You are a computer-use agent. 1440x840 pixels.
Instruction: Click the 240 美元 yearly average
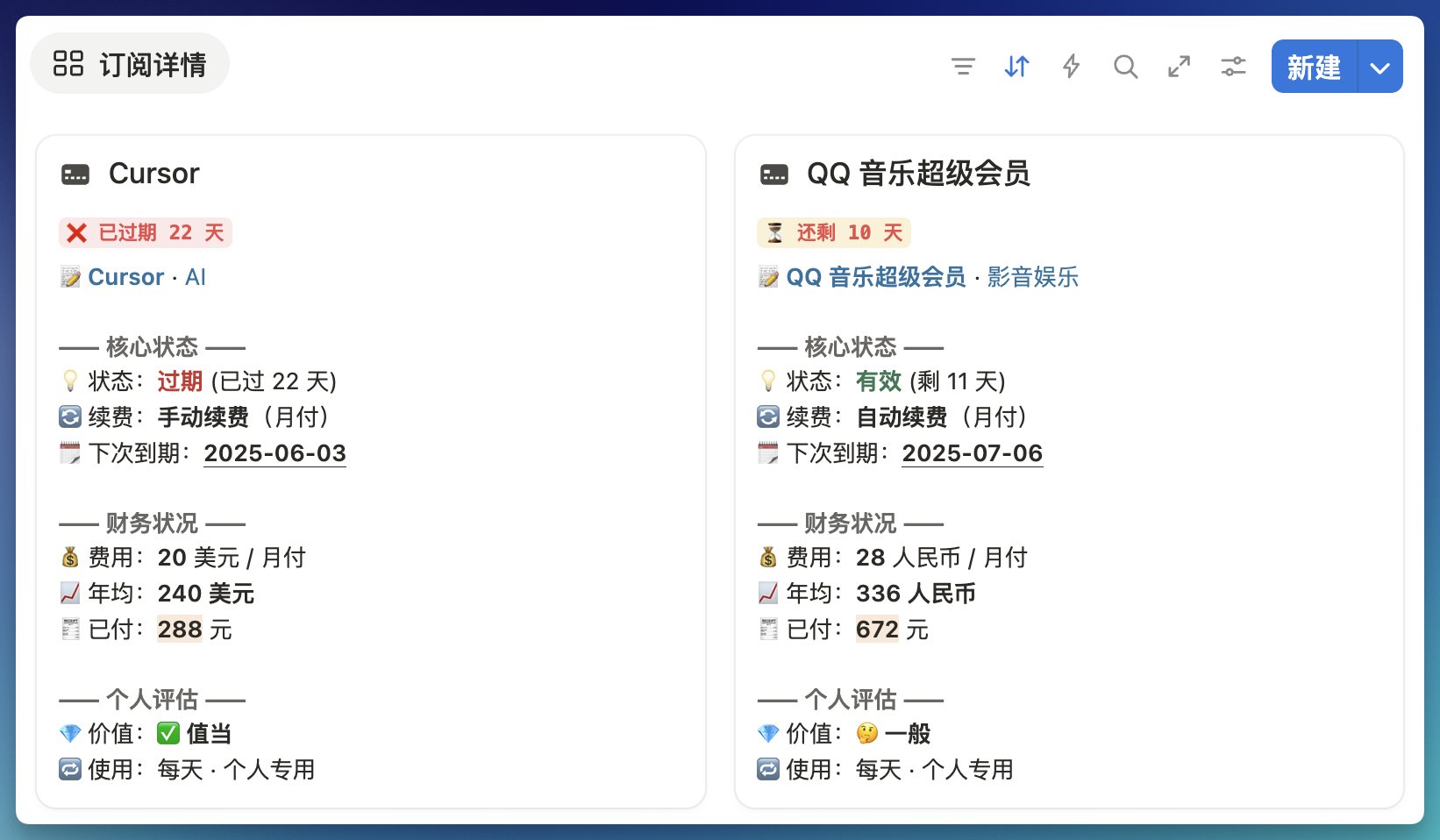206,594
